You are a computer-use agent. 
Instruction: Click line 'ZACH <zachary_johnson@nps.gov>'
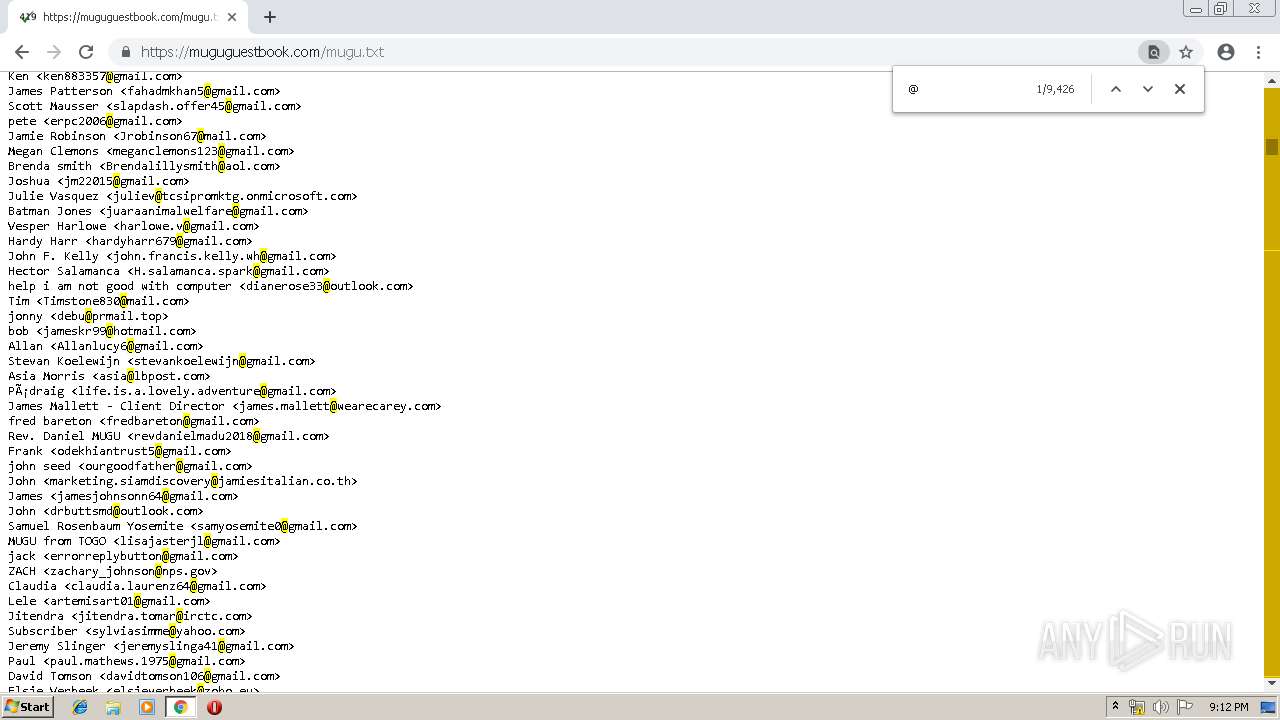[x=113, y=571]
